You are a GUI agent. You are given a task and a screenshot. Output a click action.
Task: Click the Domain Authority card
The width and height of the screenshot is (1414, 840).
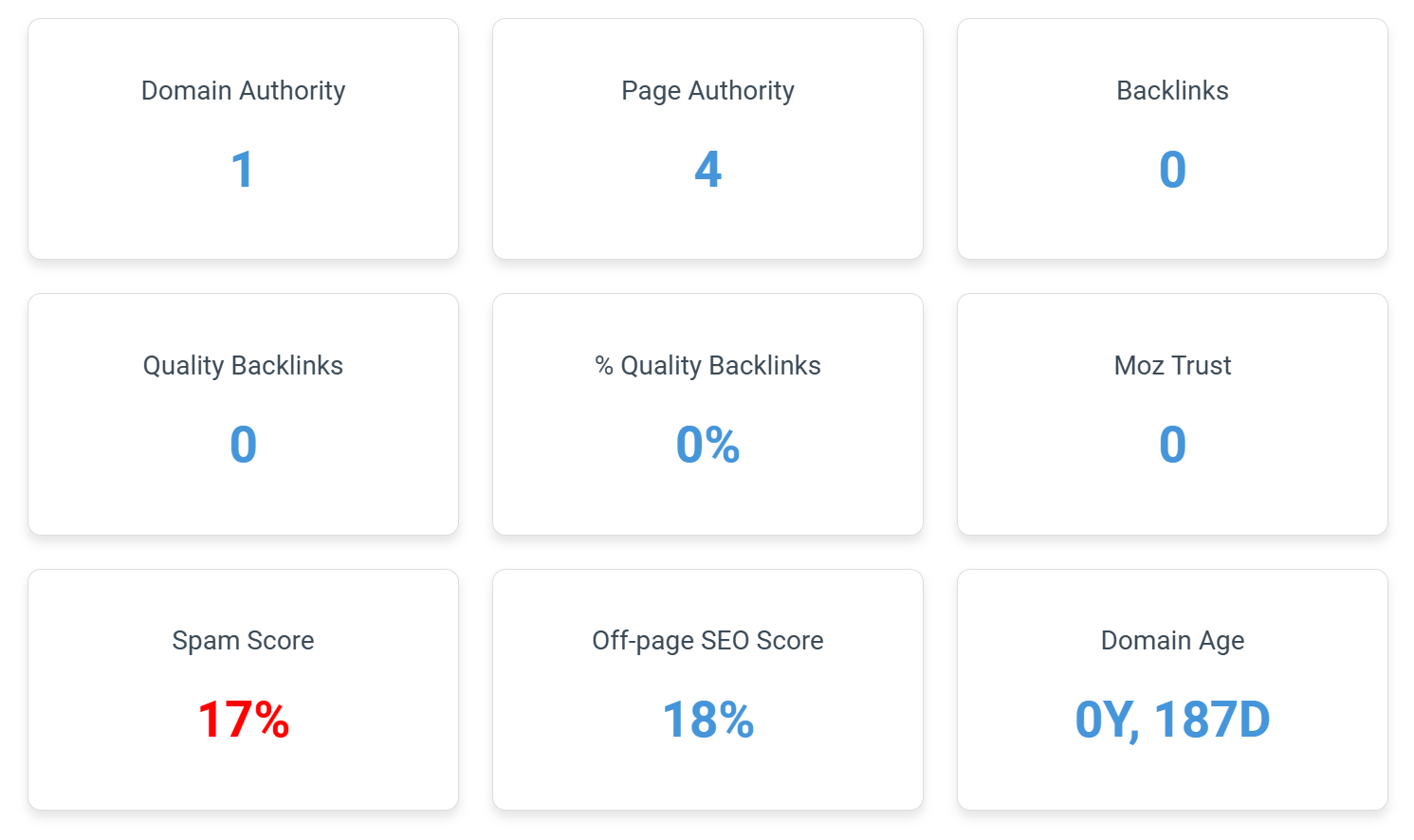[243, 138]
